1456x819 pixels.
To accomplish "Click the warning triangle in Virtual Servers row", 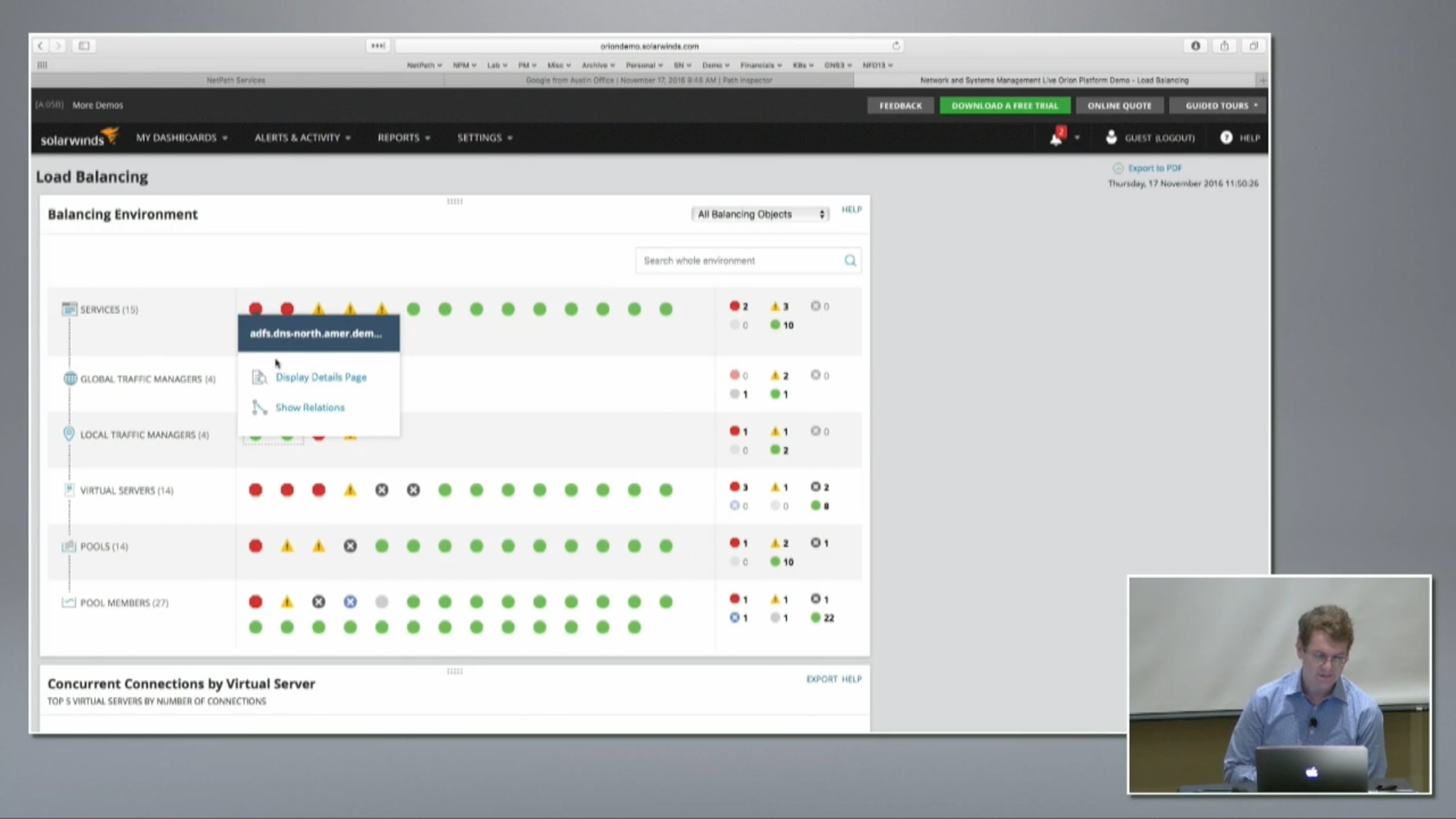I will pyautogui.click(x=350, y=490).
